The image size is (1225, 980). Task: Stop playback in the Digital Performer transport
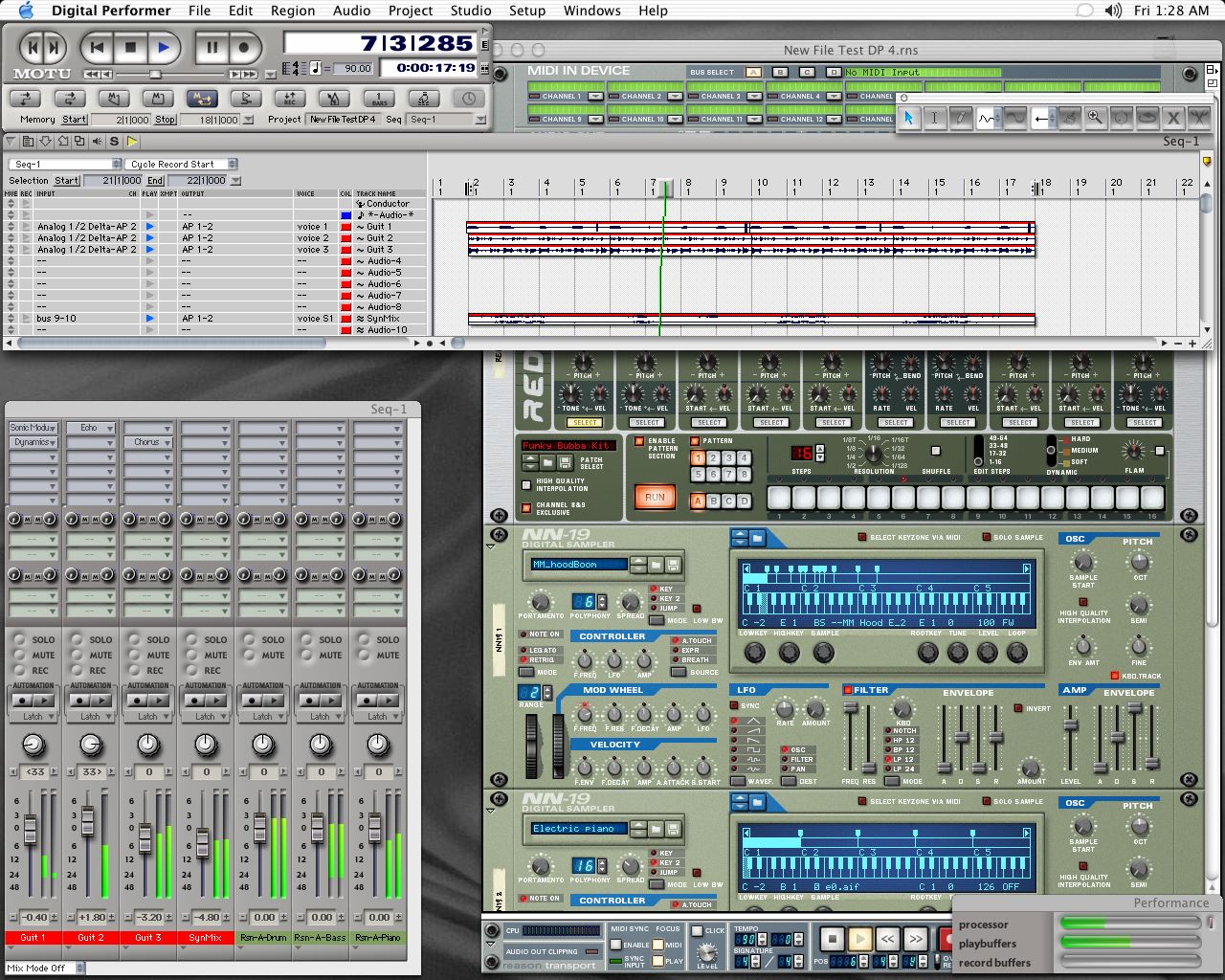pyautogui.click(x=131, y=46)
